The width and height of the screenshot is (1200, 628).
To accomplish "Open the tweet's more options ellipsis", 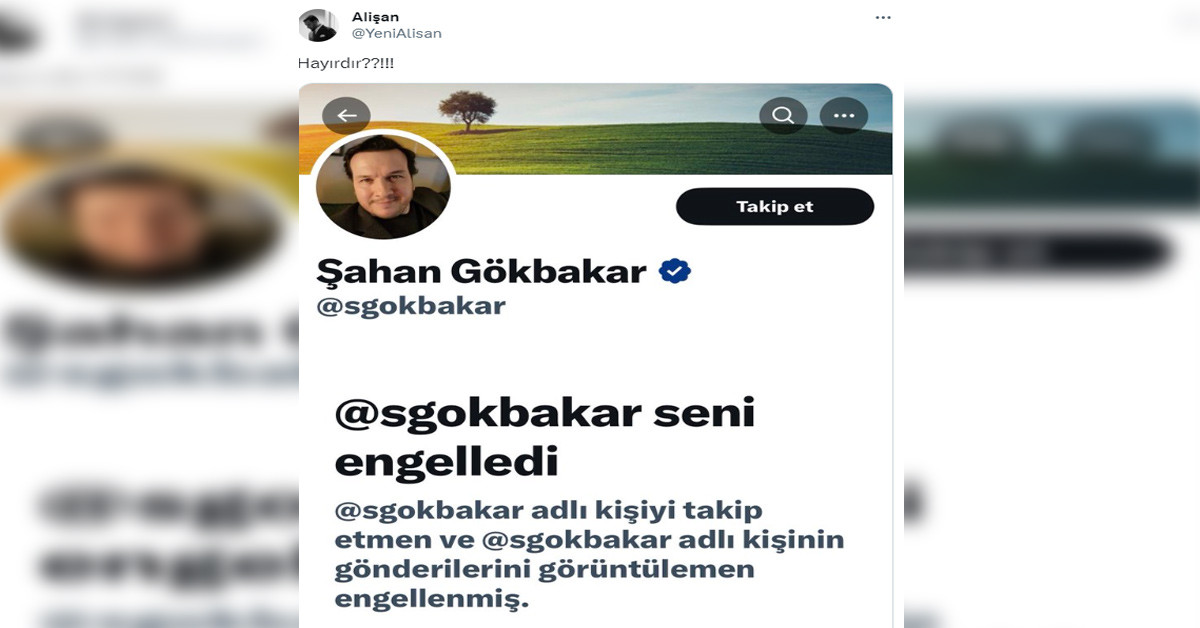I will [x=882, y=18].
